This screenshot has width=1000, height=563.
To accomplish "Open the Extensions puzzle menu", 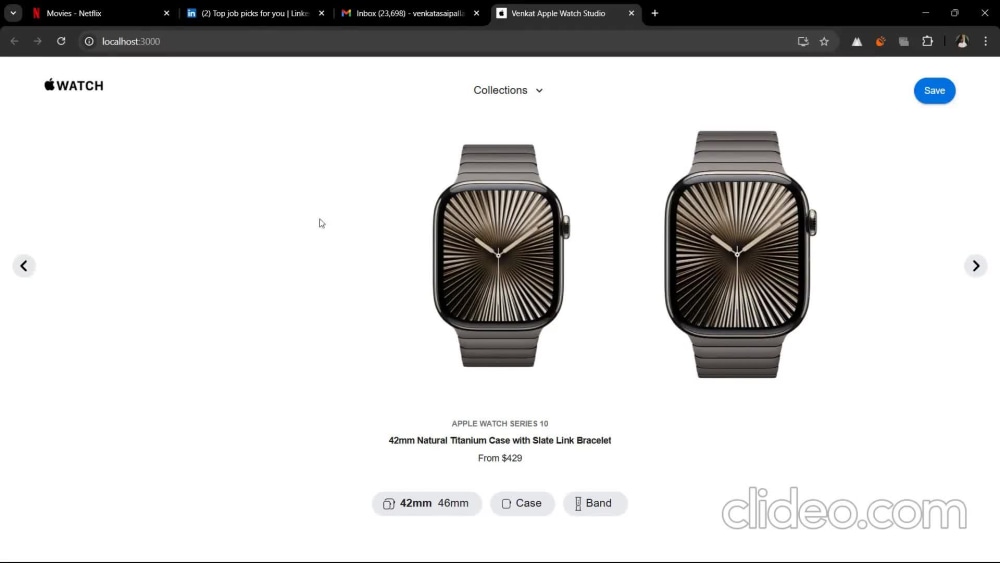I will [x=927, y=41].
